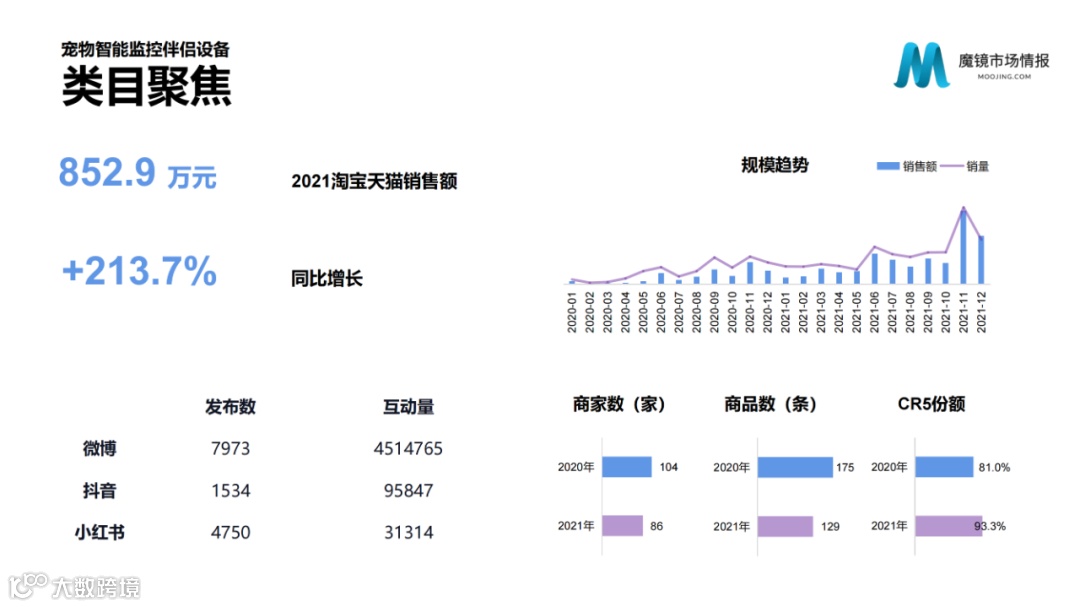Click the 宠物智能监控伴侣设备 subtitle
The width and height of the screenshot is (1080, 607).
pos(145,49)
